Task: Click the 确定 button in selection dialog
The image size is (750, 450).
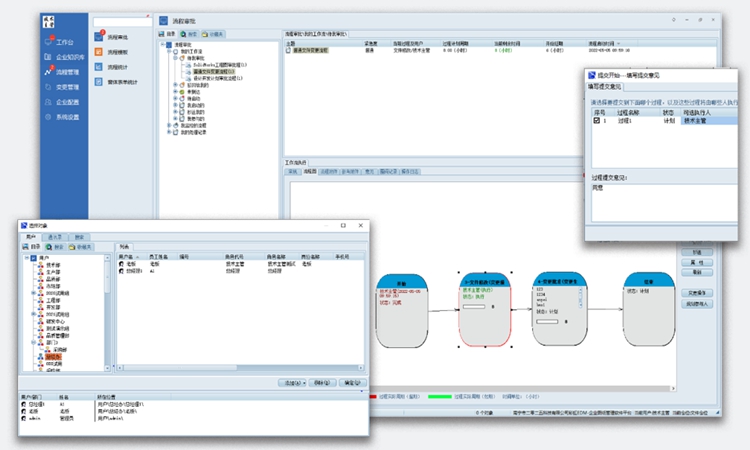Action: [x=352, y=382]
